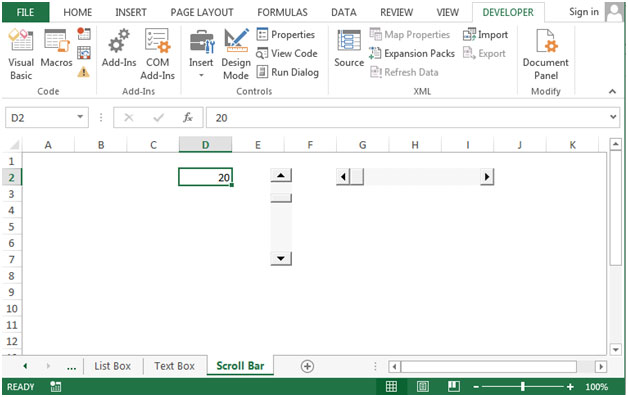This screenshot has height=397, width=628.
Task: Select row 2 header
Action: tap(12, 177)
